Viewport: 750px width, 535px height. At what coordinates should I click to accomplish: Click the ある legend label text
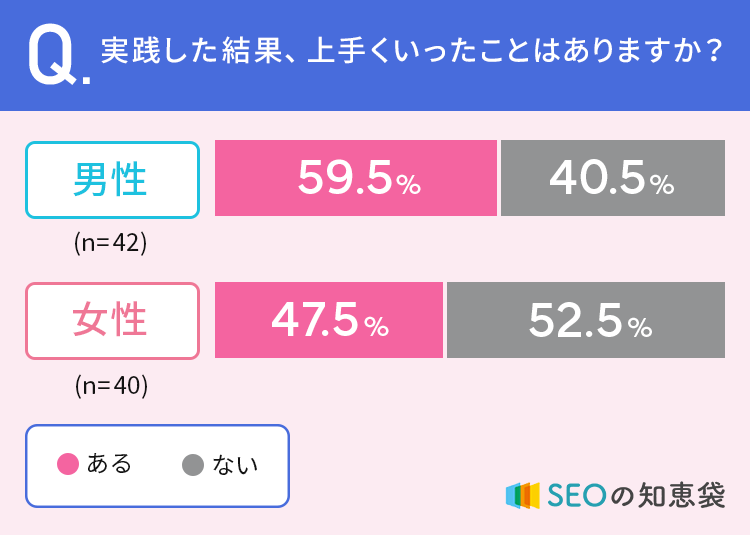point(110,464)
